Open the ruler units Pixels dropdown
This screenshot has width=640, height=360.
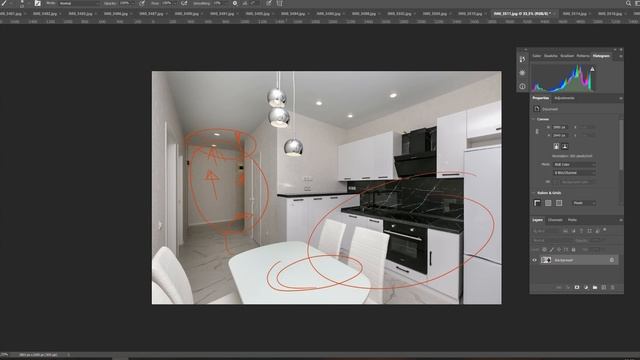click(584, 203)
